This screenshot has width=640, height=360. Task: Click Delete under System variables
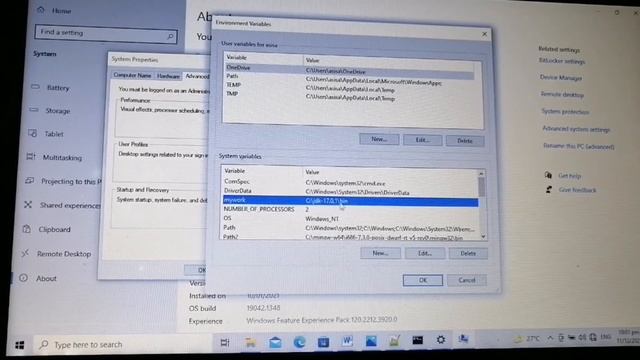pos(468,253)
